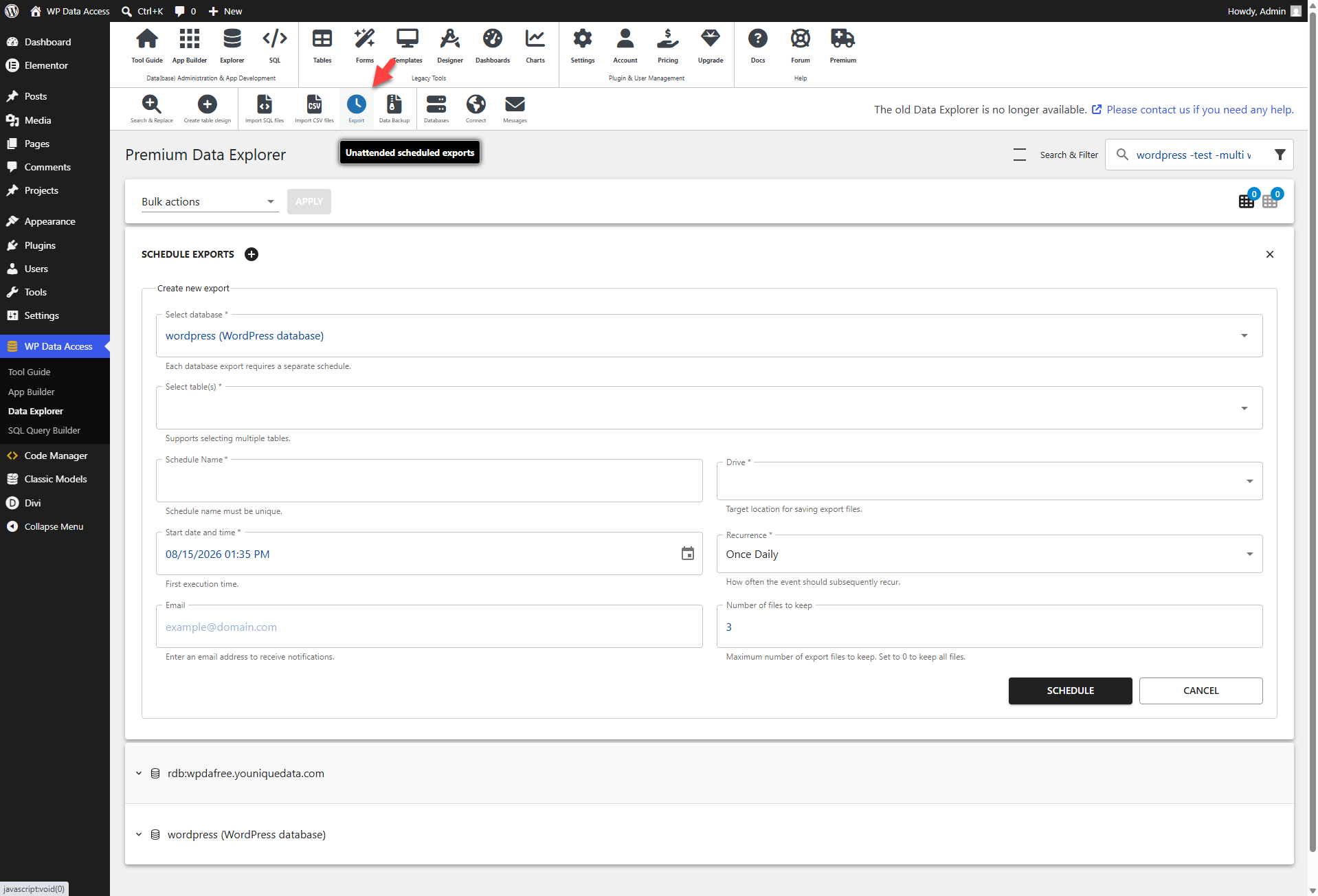This screenshot has width=1318, height=896.
Task: Toggle the Search & Filter hamburger menu
Action: coord(1019,155)
